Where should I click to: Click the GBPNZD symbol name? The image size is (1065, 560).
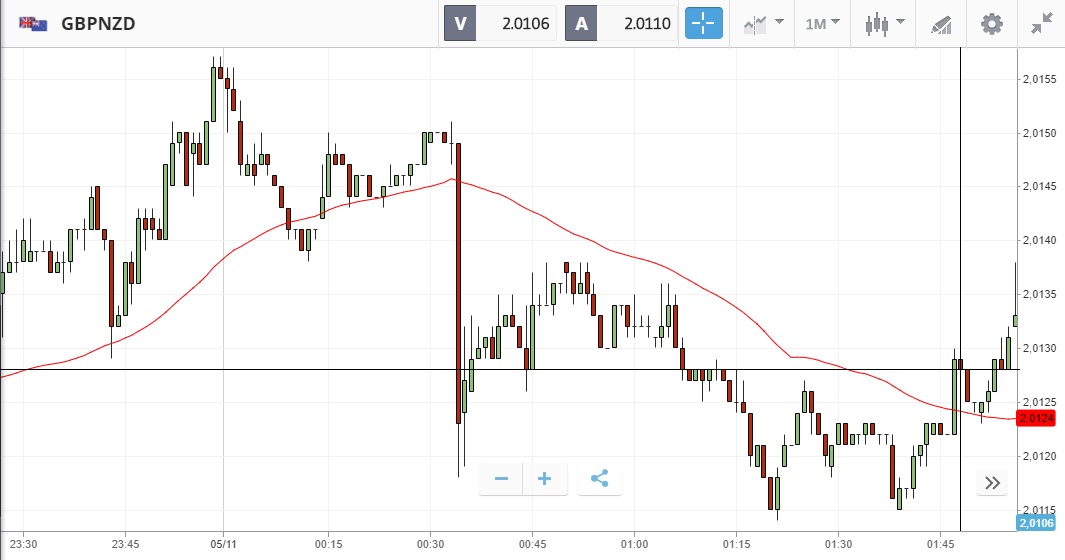[x=98, y=23]
